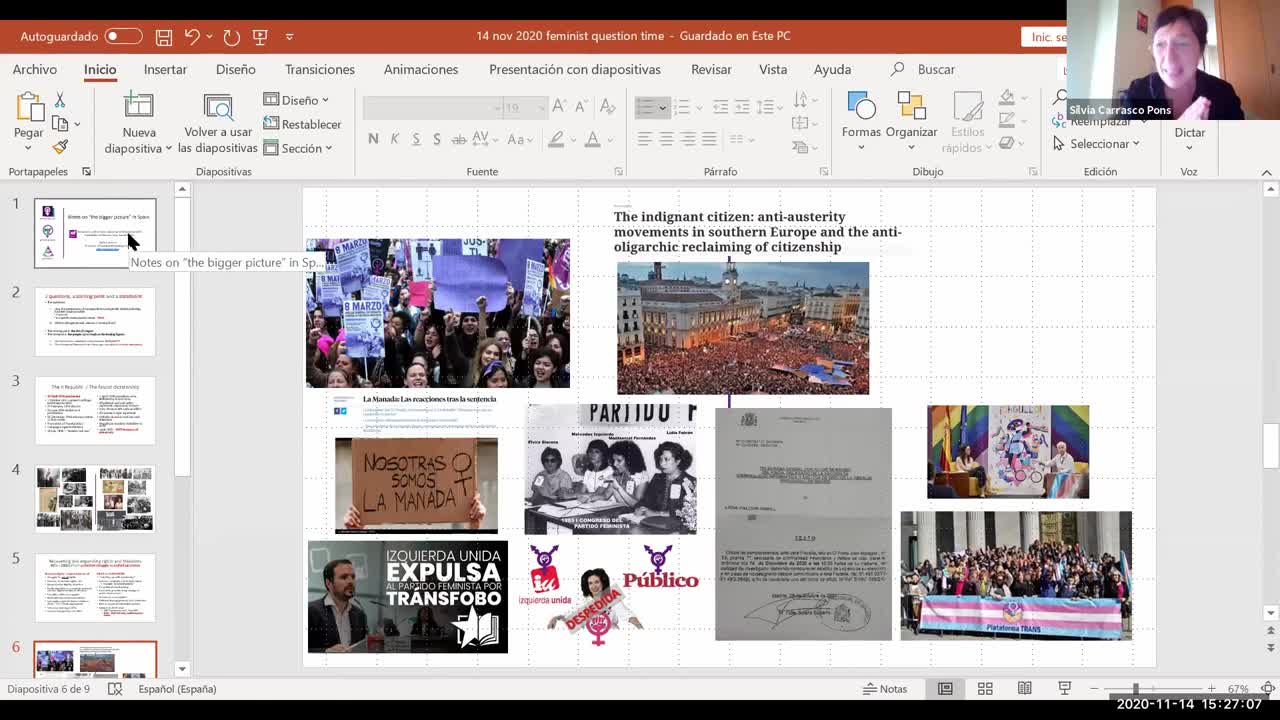Open the Revisar tab
Screen dimensions: 1280x720
711,69
